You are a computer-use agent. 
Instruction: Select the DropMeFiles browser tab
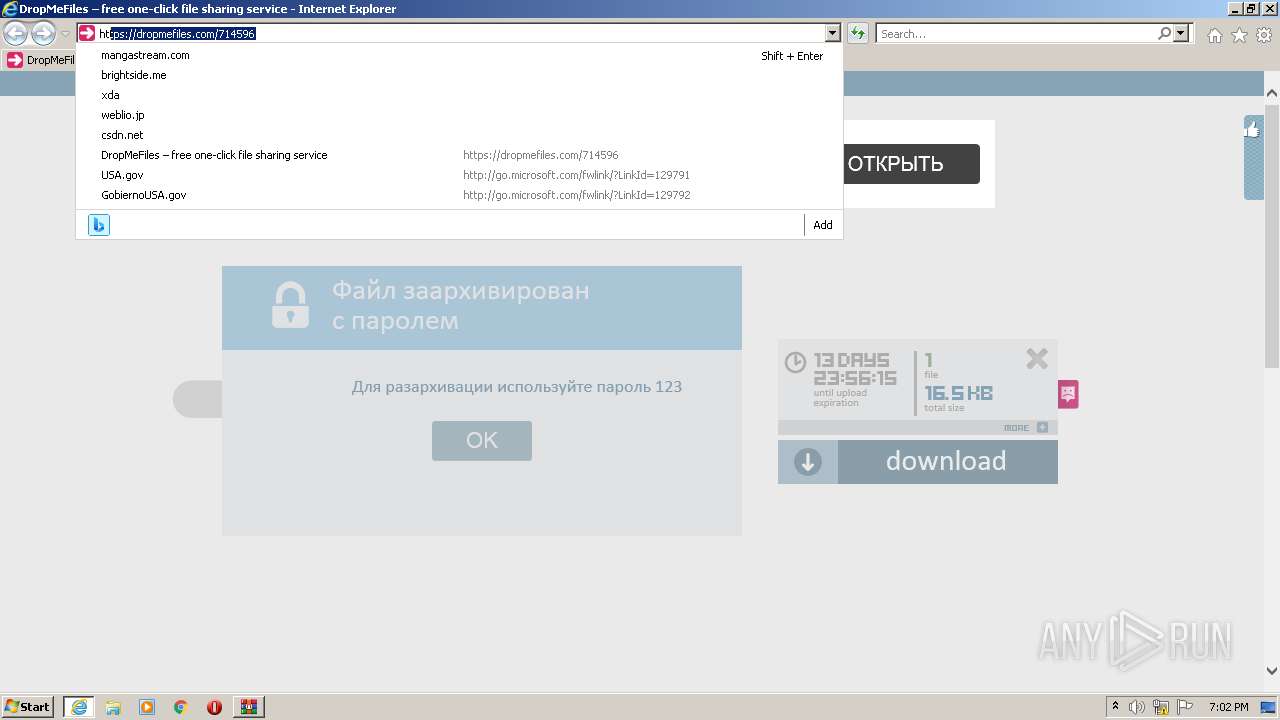coord(40,60)
